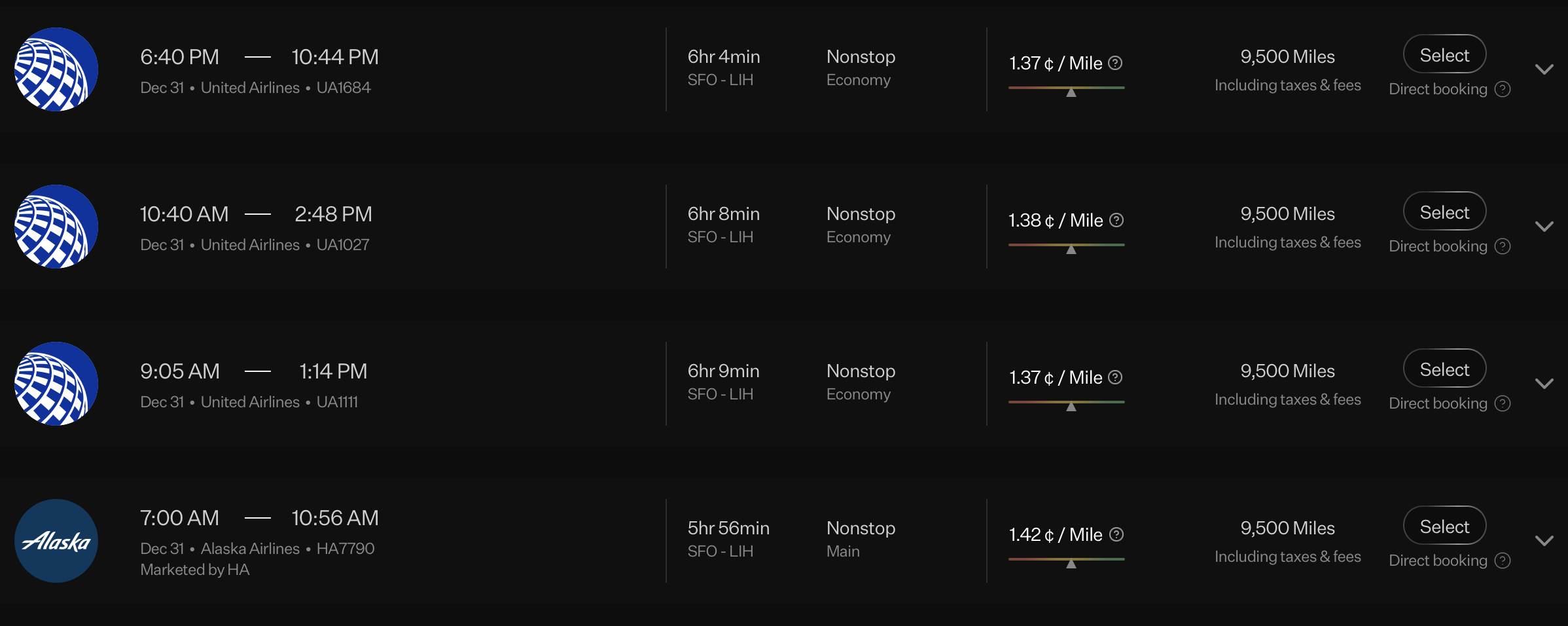Screen dimensions: 1568x626
Task: Expand details for the Alaska Airlines flight
Action: click(1545, 540)
